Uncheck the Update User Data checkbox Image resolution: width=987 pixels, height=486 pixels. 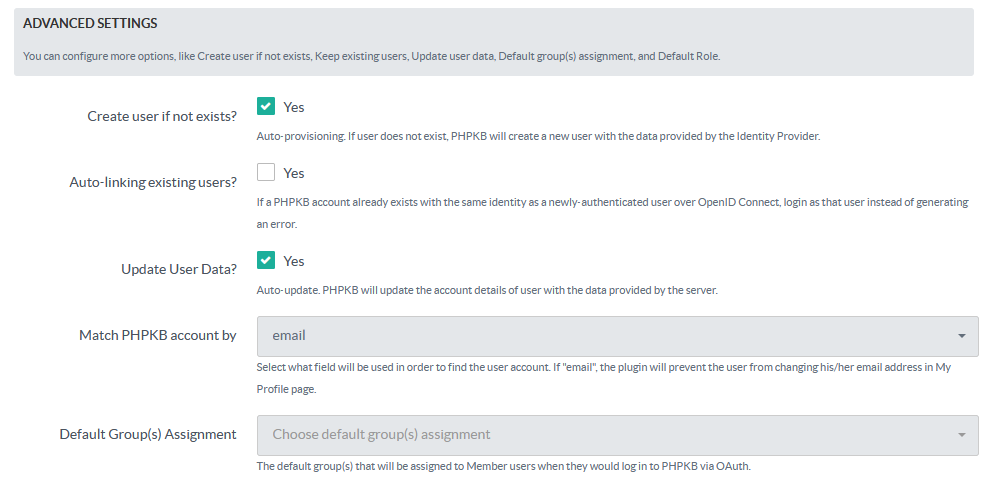(x=266, y=261)
